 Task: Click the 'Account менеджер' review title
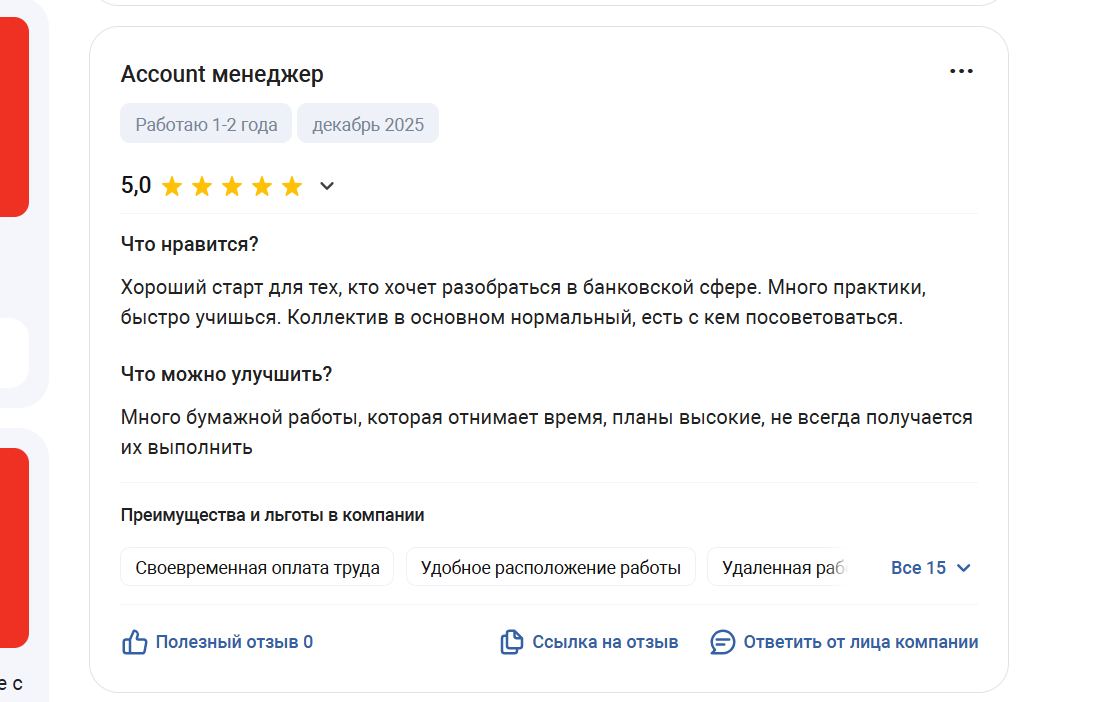(222, 74)
